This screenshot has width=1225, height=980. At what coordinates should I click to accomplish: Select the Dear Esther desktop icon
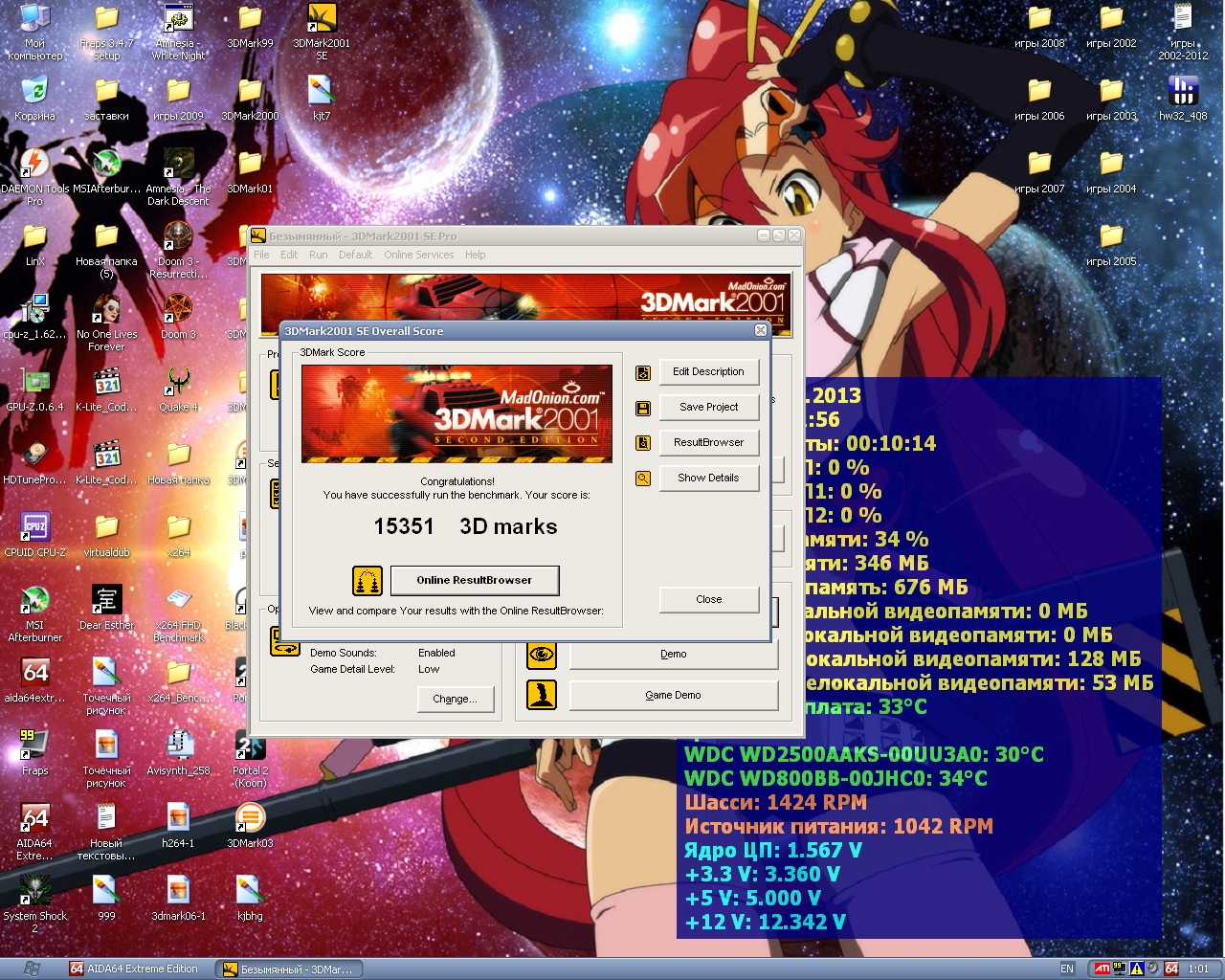(106, 609)
